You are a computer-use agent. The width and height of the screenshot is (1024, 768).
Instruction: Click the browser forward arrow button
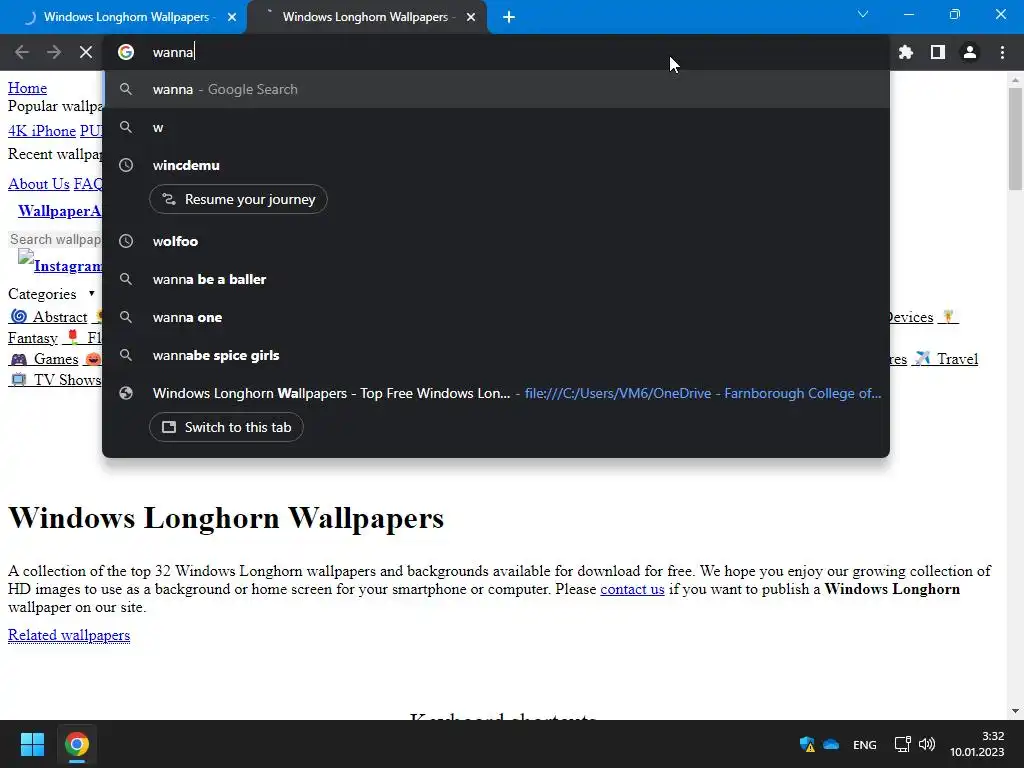(54, 52)
